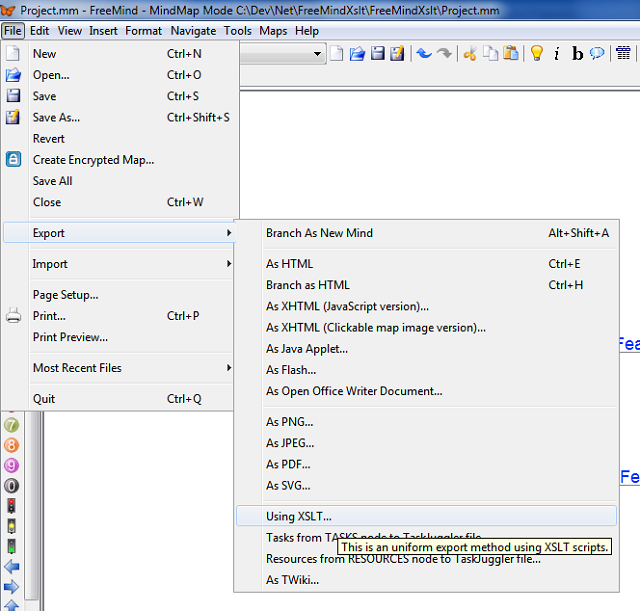The width and height of the screenshot is (640, 611).
Task: Click the New map toolbar icon
Action: 337,53
